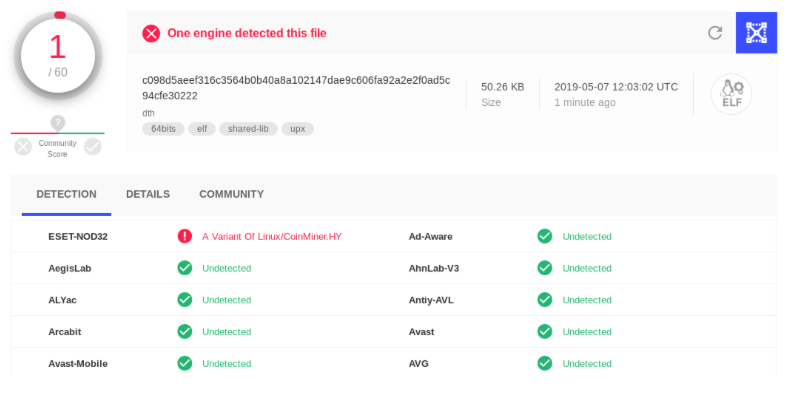Click the 64bits tag

click(x=163, y=129)
